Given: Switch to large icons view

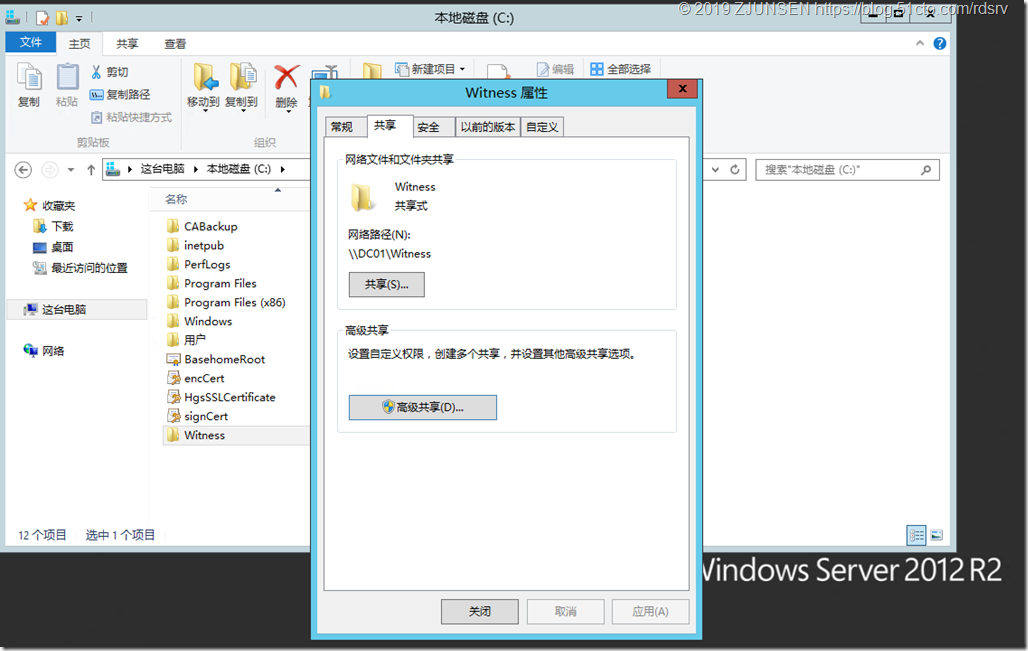Looking at the screenshot, I should [937, 536].
